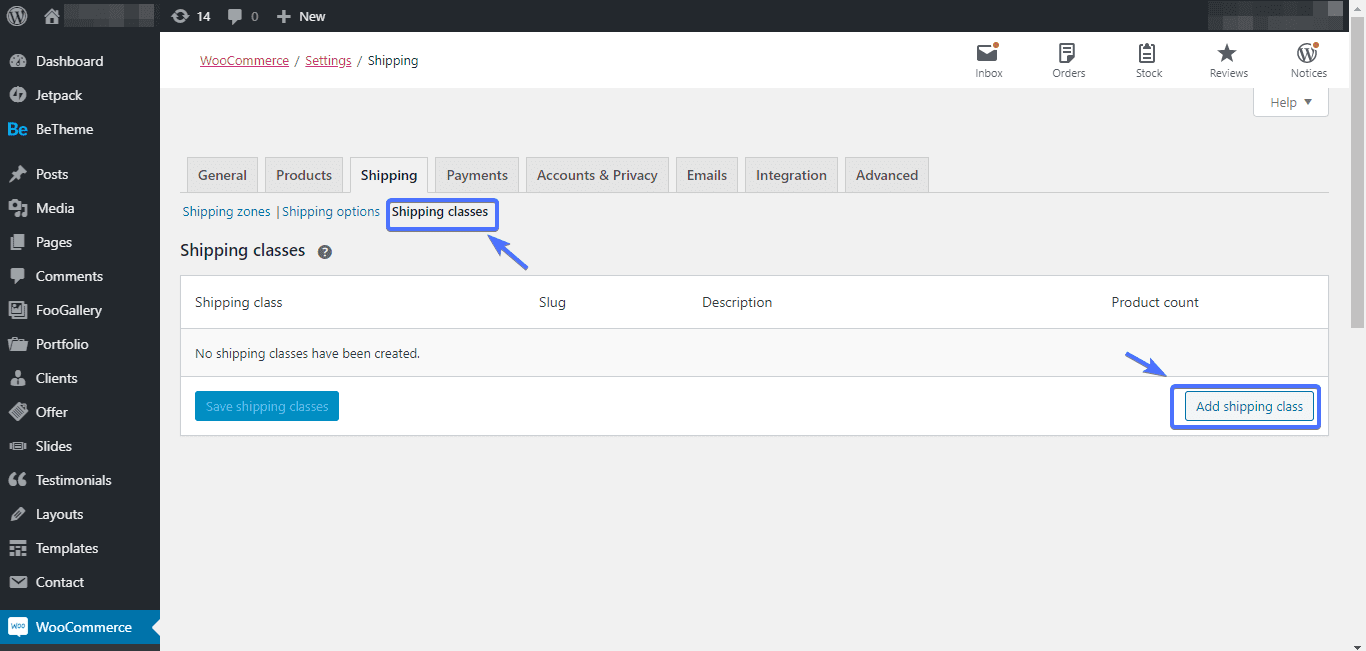The height and width of the screenshot is (651, 1366).
Task: Click the Description column header
Action: pos(737,302)
